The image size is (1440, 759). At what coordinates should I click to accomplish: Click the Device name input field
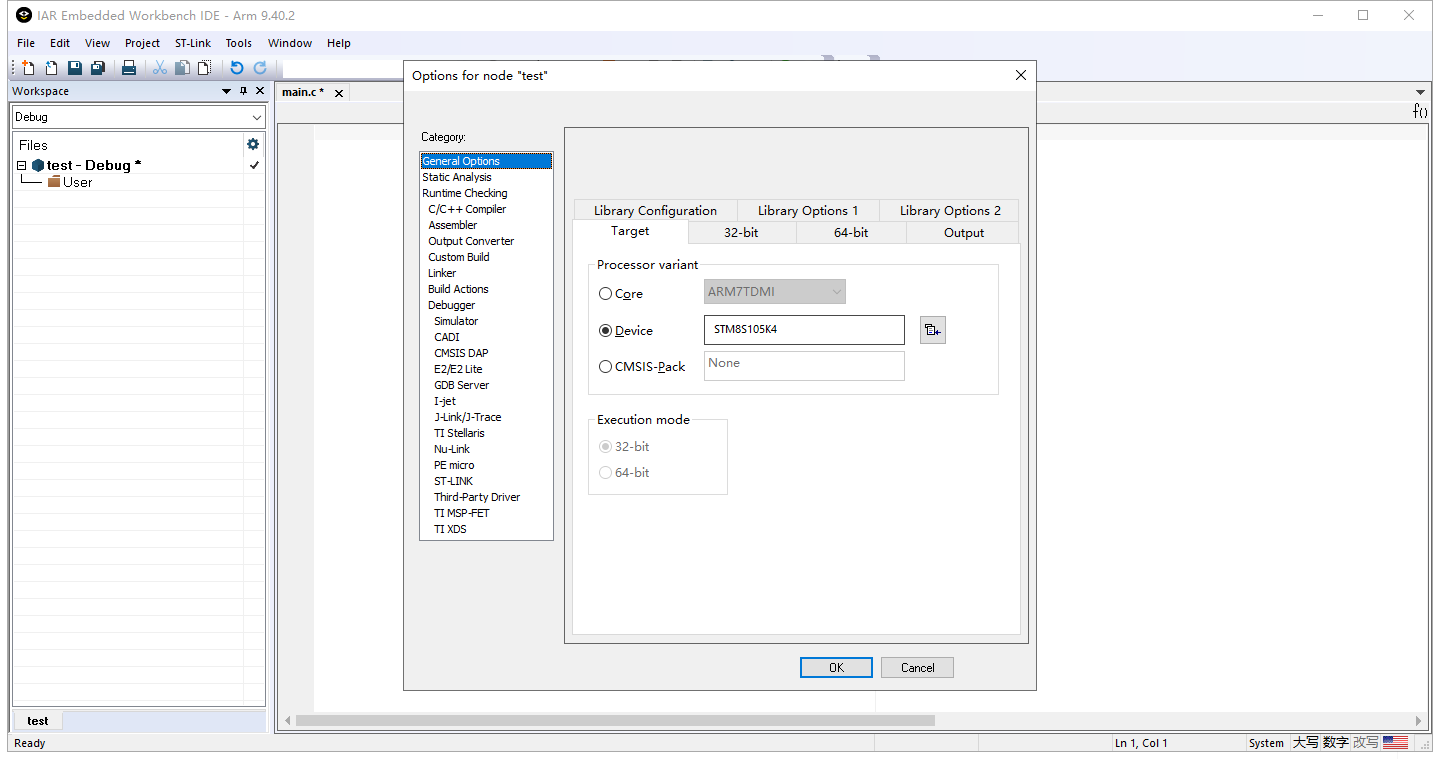[x=804, y=330]
